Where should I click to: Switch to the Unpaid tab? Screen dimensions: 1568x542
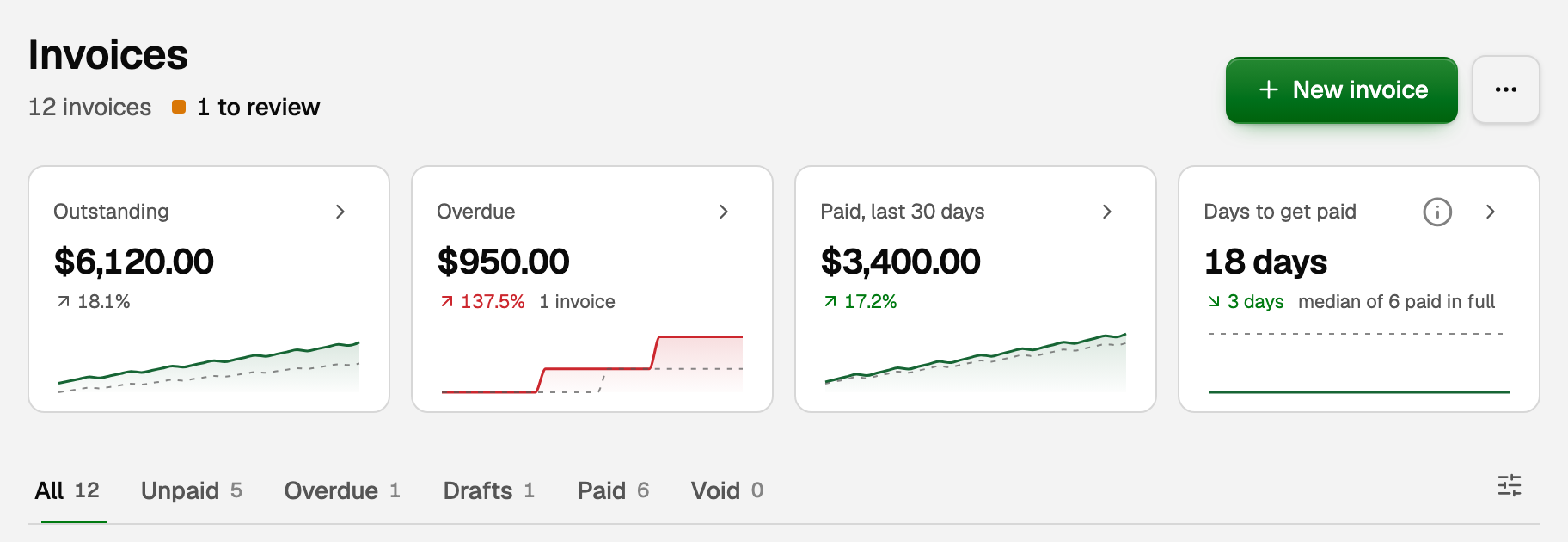tap(192, 490)
